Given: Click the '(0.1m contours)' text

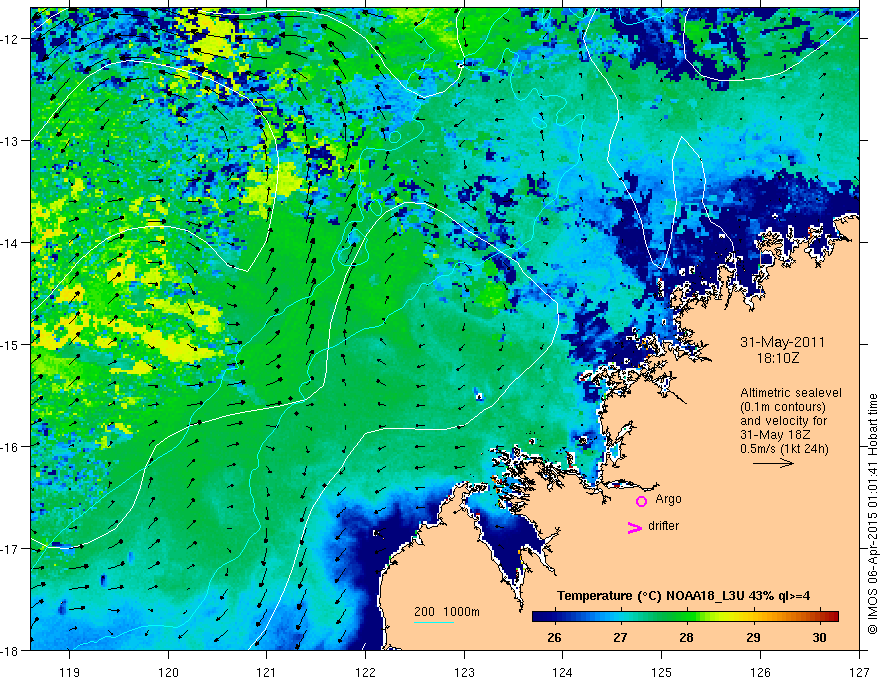Looking at the screenshot, I should [783, 407].
